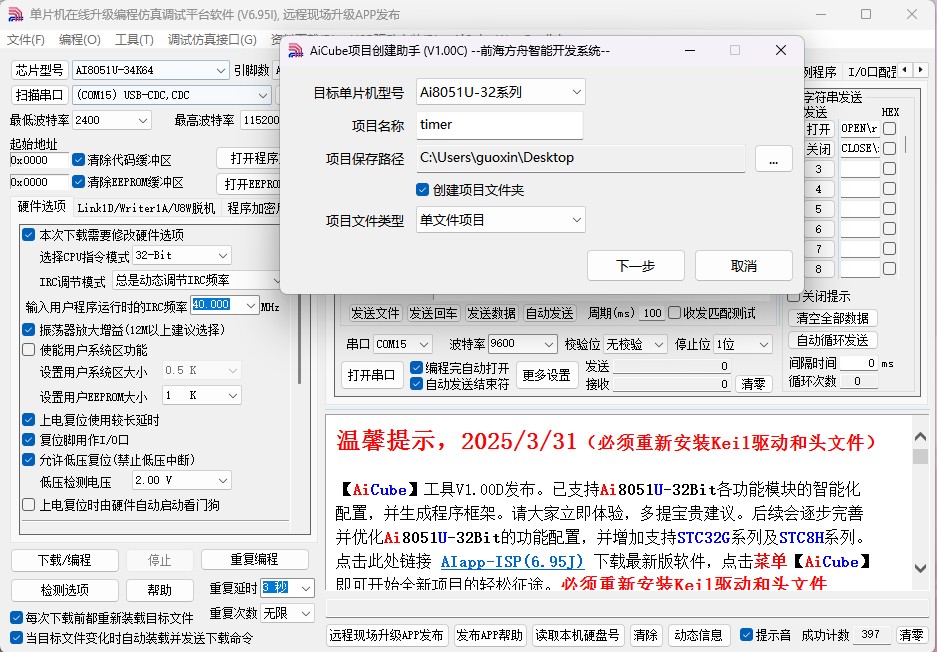937x652 pixels.
Task: Enable 上电复位时由硬件自动启动看门狗
Action: 28,504
